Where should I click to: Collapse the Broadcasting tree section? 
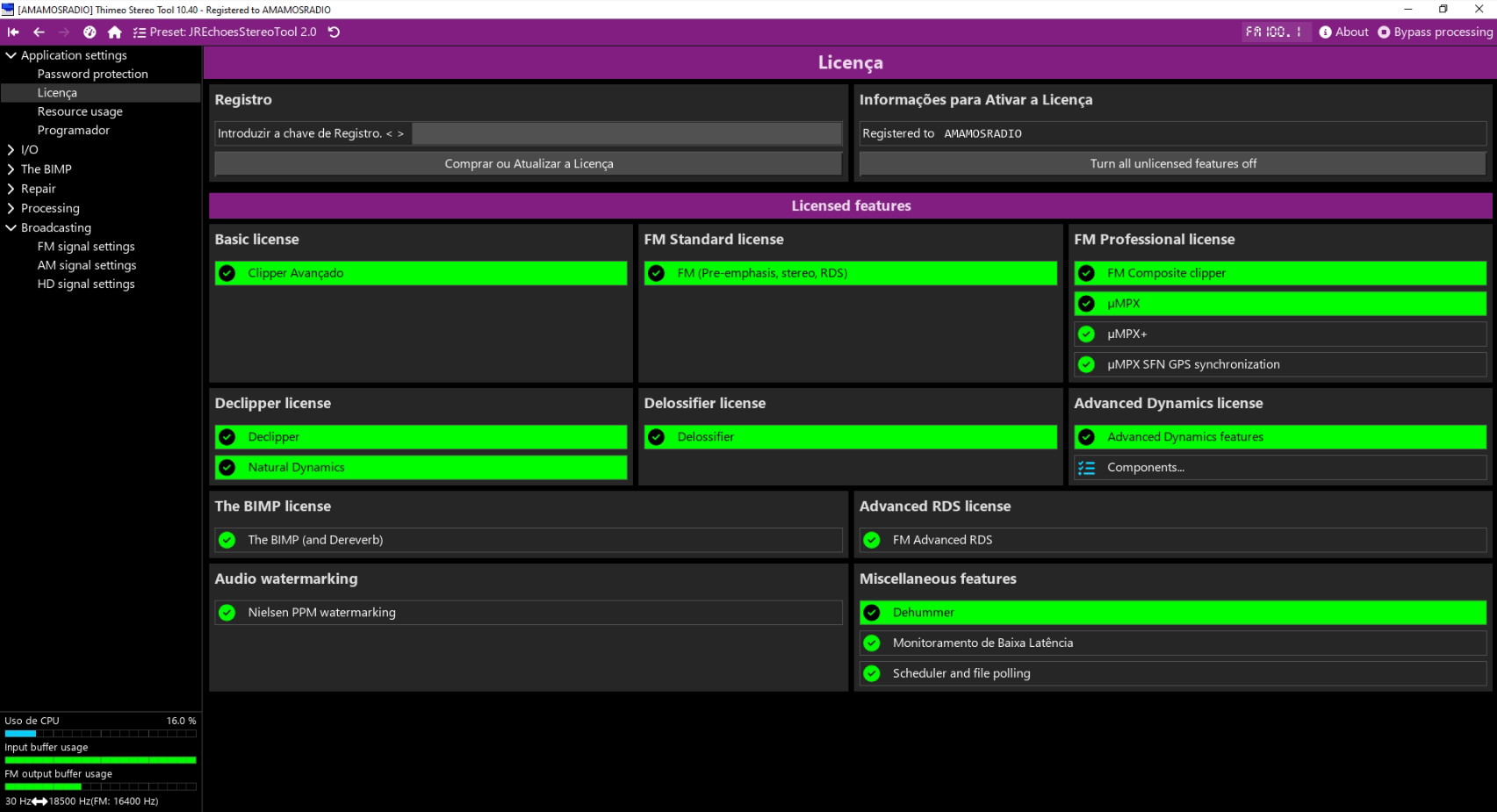click(x=11, y=227)
